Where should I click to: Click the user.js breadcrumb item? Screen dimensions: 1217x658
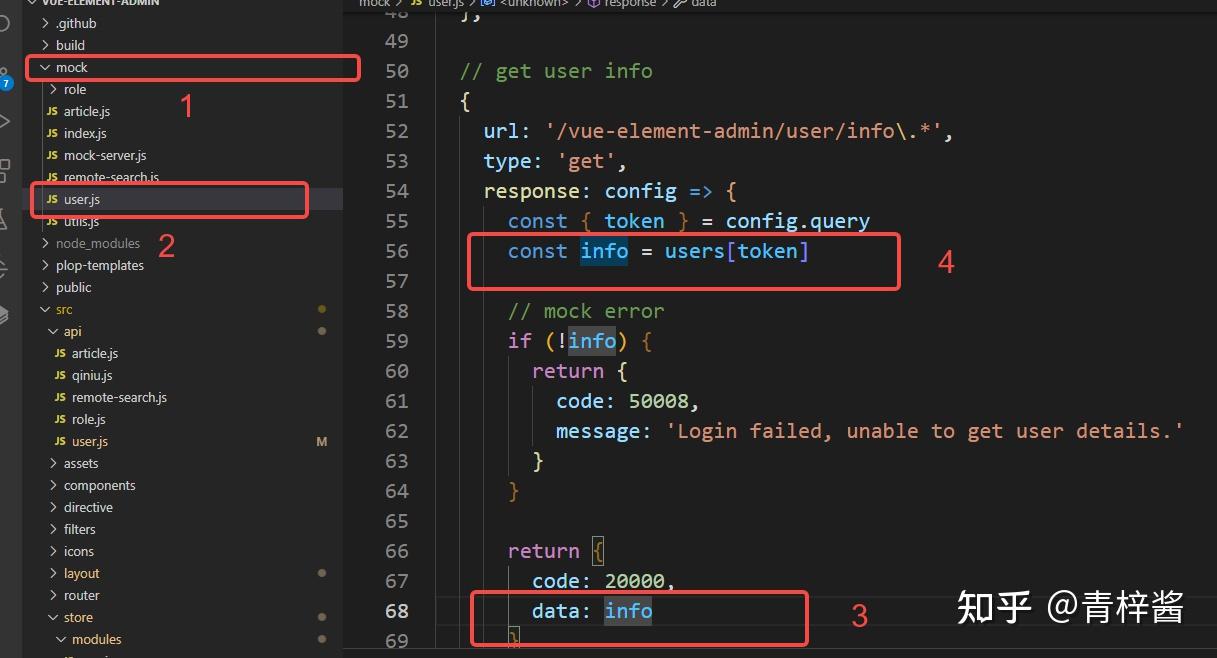click(x=445, y=4)
